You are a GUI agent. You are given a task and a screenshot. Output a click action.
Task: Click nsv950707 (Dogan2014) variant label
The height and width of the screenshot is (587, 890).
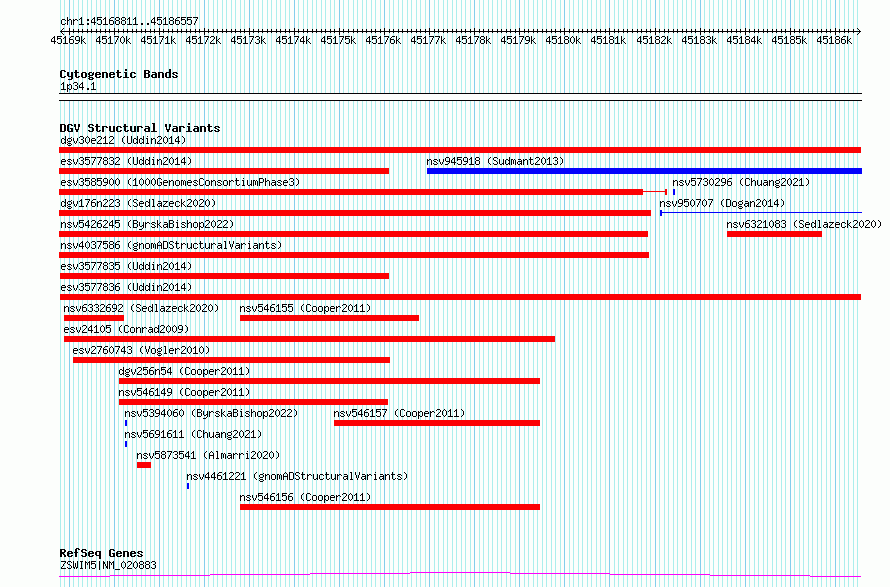pos(722,203)
